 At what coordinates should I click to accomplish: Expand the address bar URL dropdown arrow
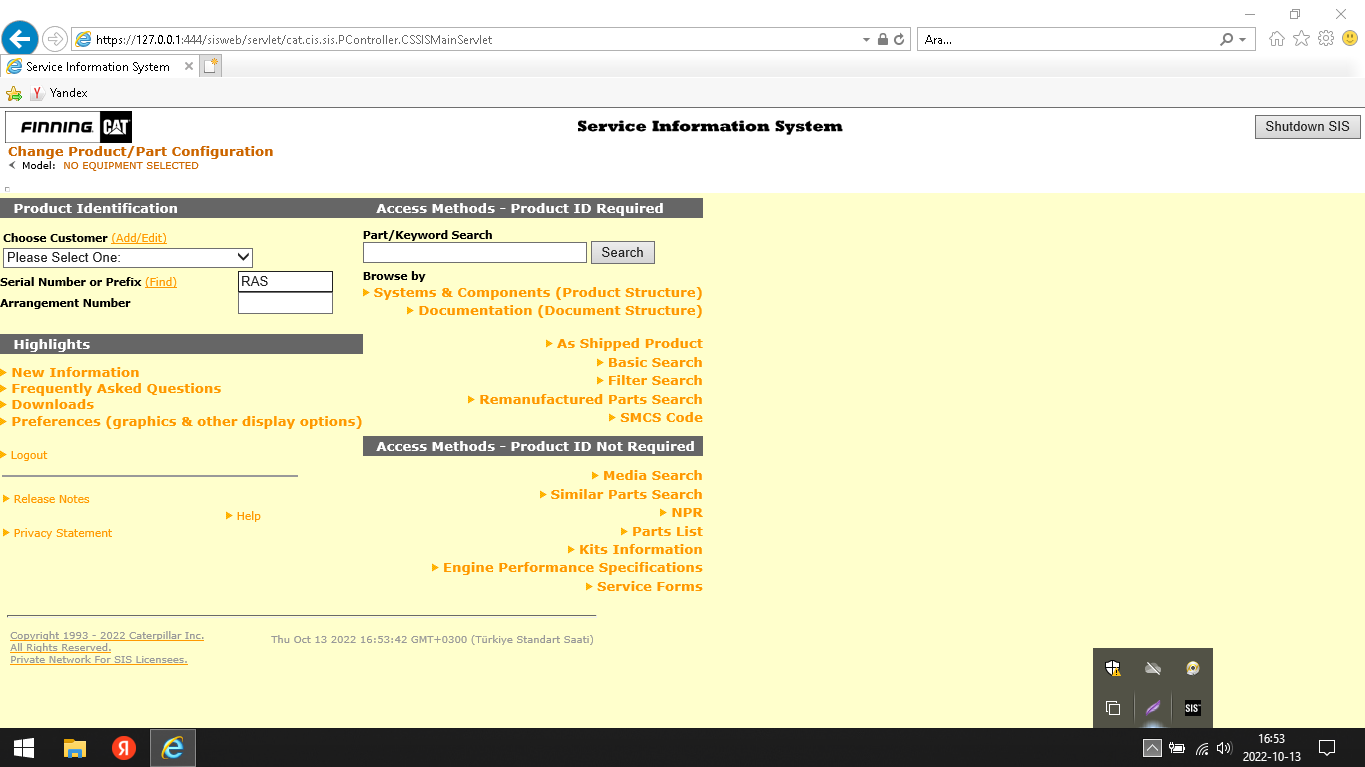click(x=866, y=40)
